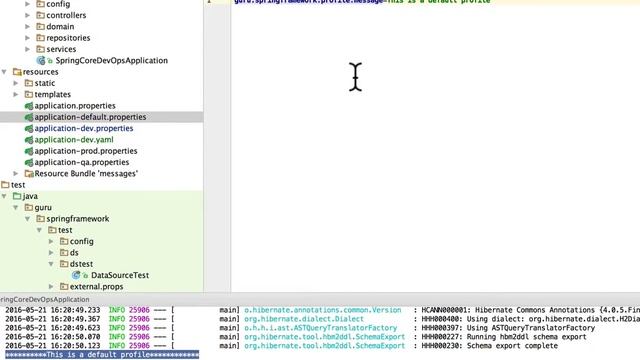Open application-dev.yaml
Viewport: 640px width, 360px height.
point(74,140)
